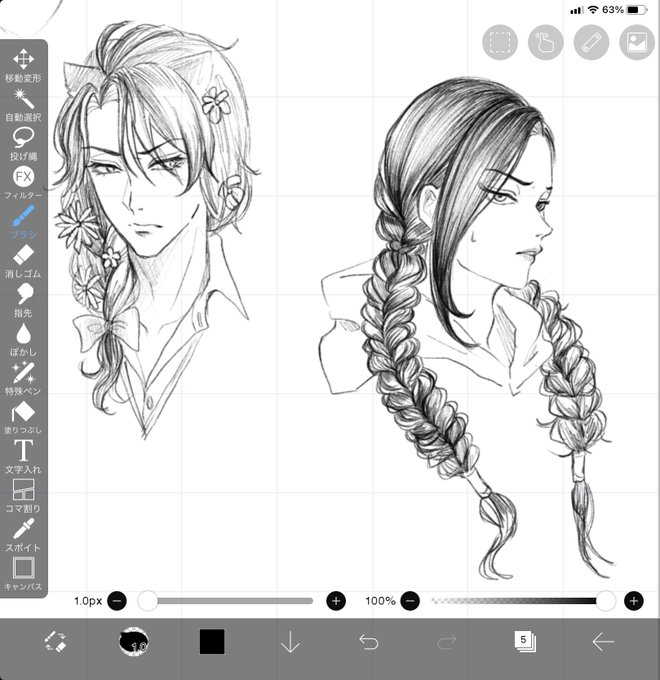This screenshot has height=680, width=660.
Task: Open the layers panel showing 5
Action: (525, 641)
